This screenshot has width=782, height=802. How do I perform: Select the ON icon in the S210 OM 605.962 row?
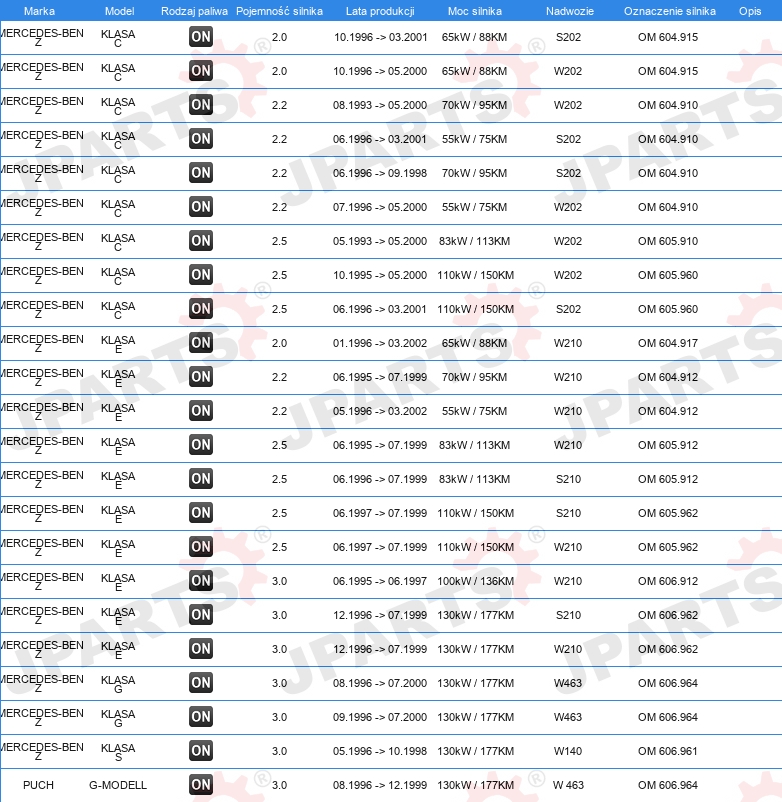[200, 513]
